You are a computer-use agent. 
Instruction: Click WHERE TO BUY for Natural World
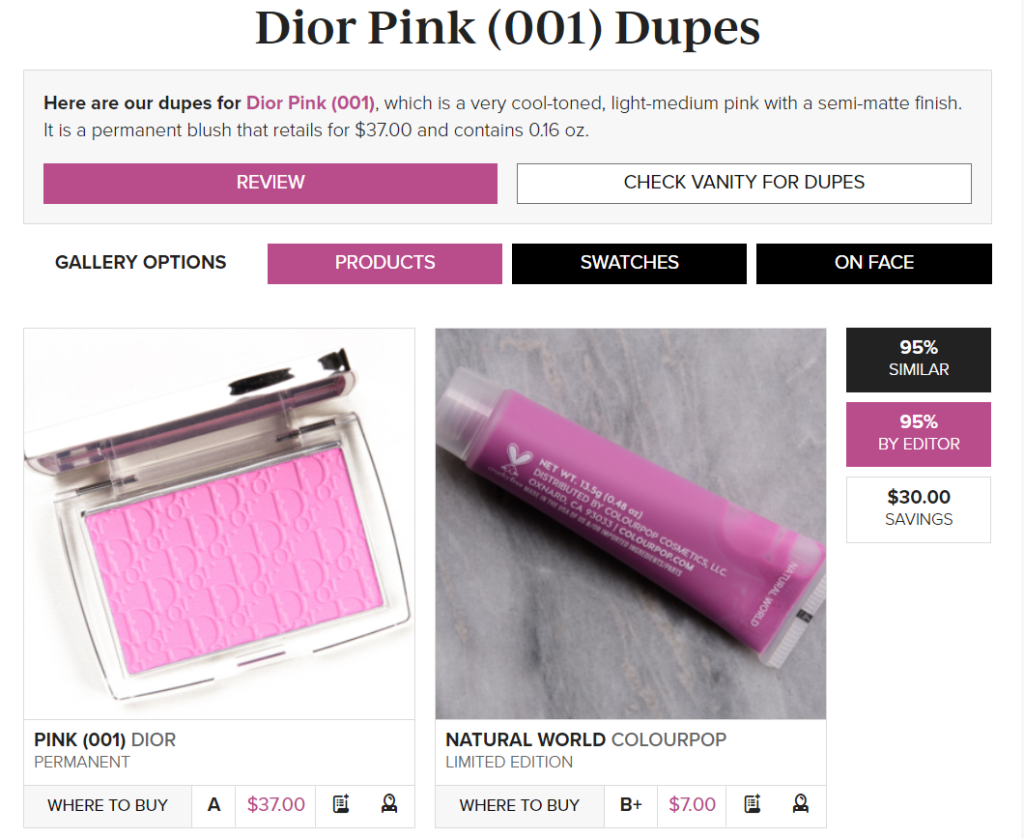519,805
